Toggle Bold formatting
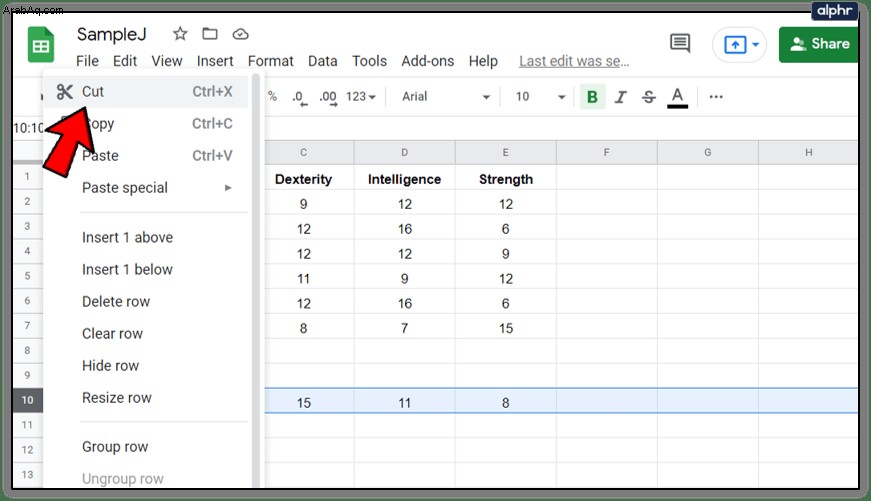The height and width of the screenshot is (501, 871). coord(592,97)
